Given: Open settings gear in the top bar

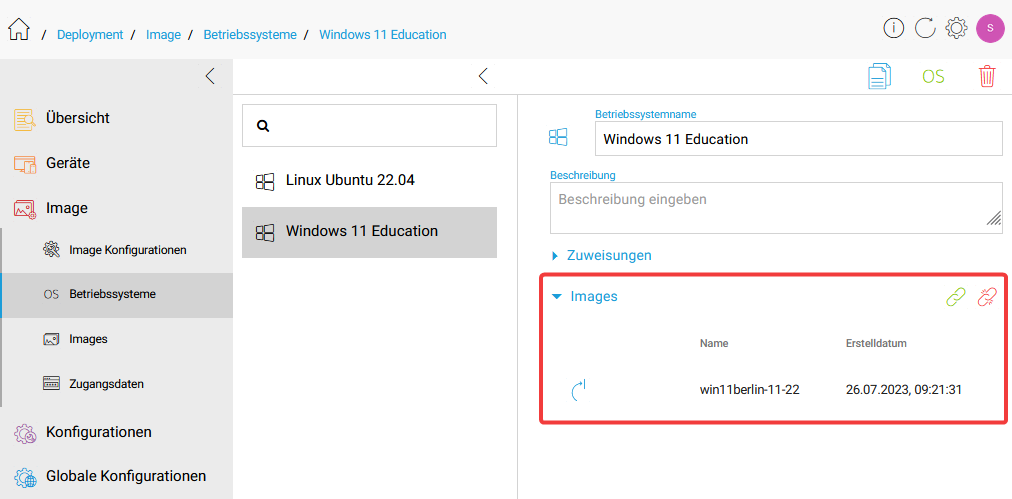Looking at the screenshot, I should coord(956,28).
